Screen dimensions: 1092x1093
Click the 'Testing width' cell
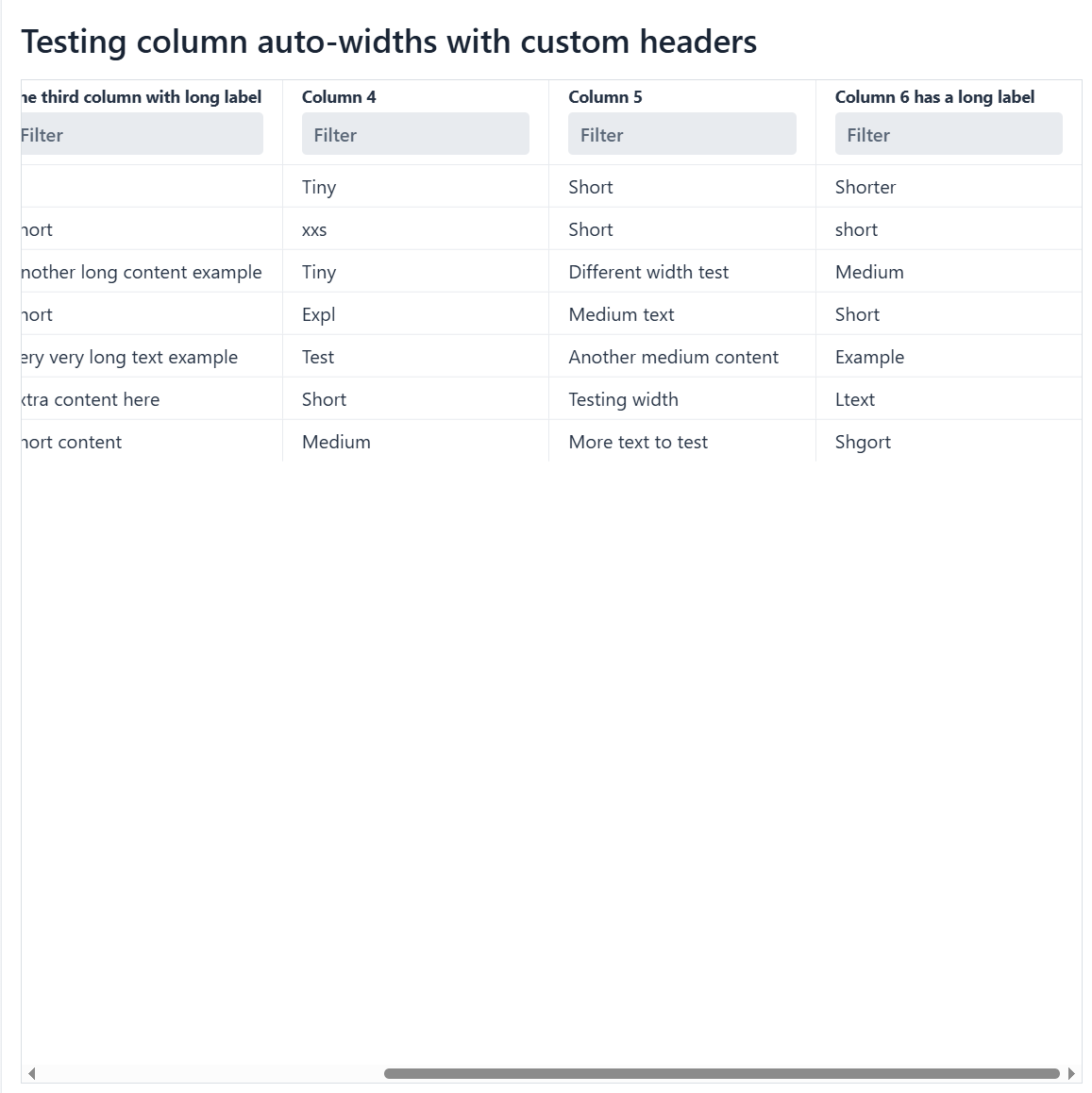click(623, 399)
